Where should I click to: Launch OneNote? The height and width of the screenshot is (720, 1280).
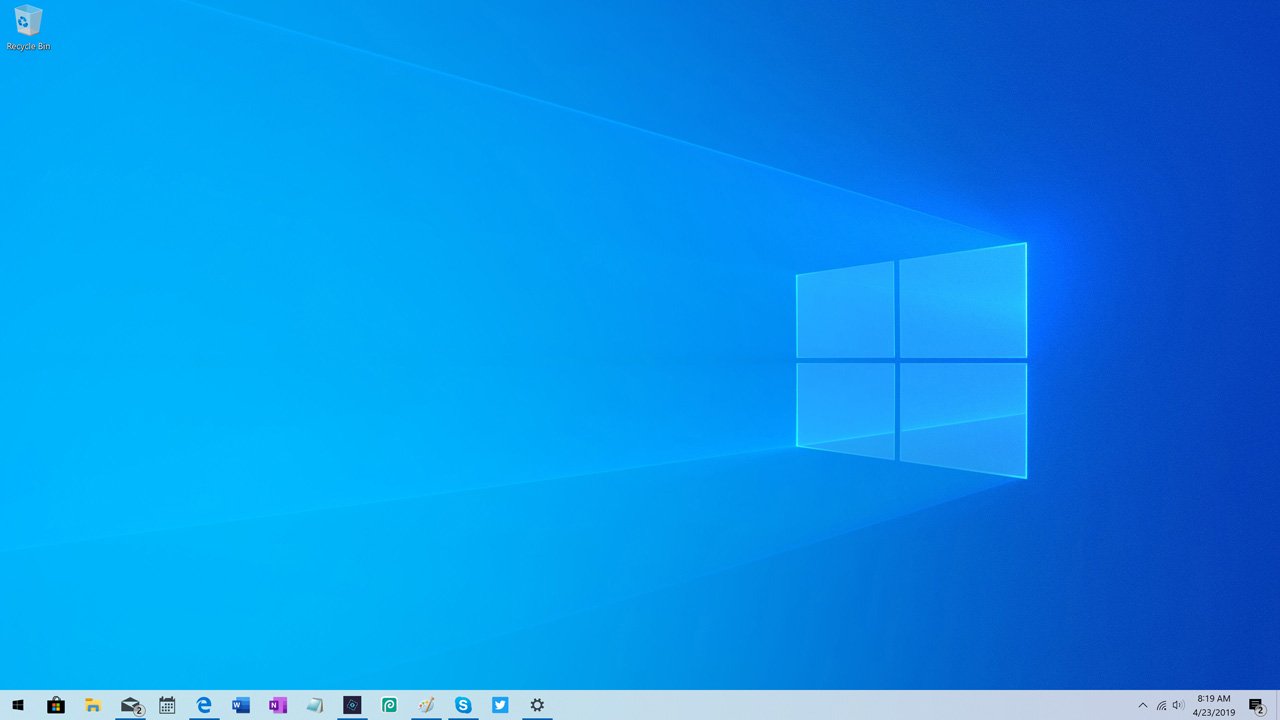277,705
